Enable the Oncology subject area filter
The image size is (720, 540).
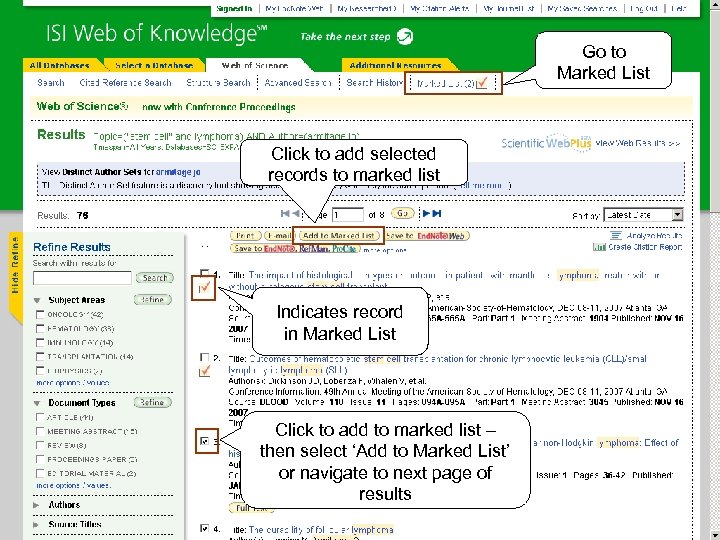pyautogui.click(x=40, y=315)
